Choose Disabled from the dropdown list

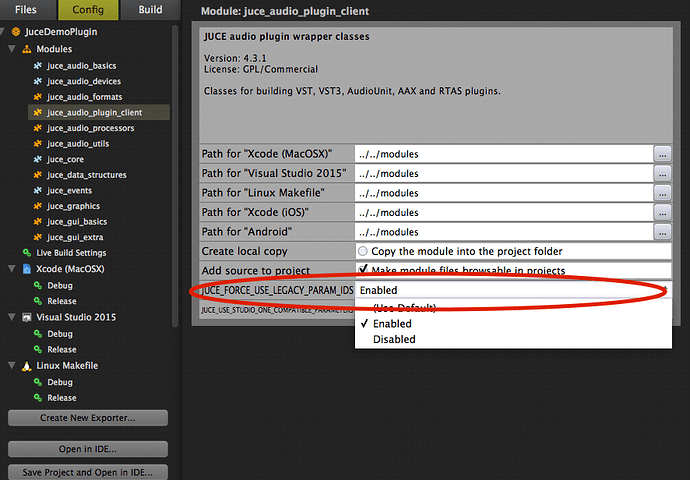click(x=513, y=340)
